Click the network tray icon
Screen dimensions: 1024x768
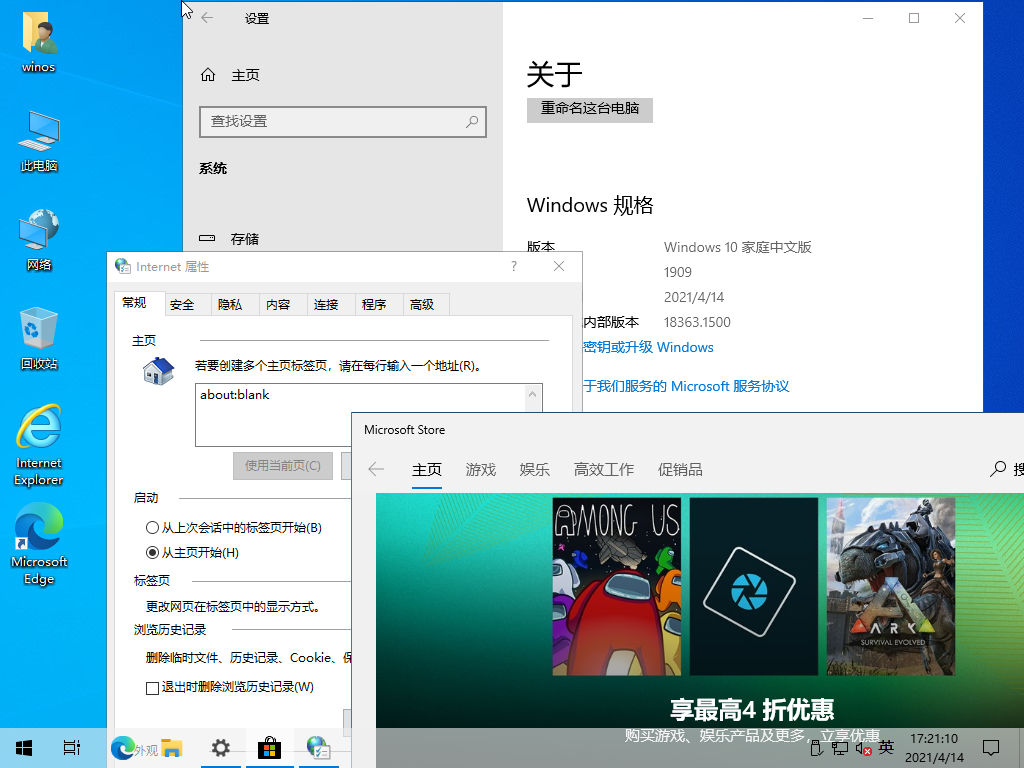click(x=840, y=749)
